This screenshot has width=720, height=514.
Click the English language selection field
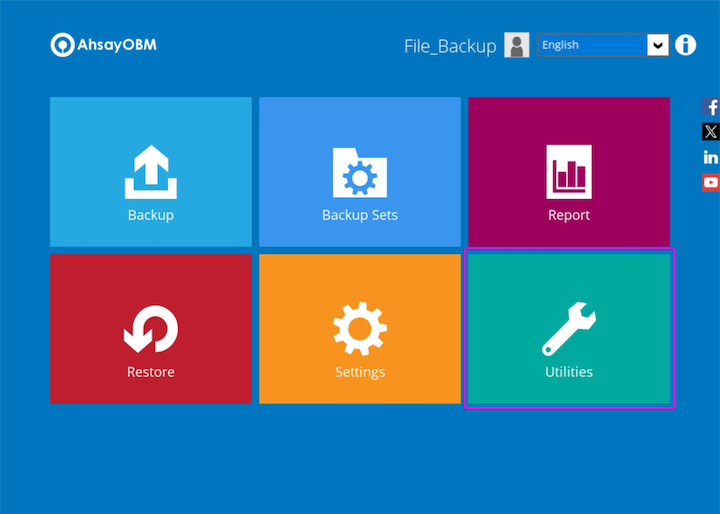[591, 45]
